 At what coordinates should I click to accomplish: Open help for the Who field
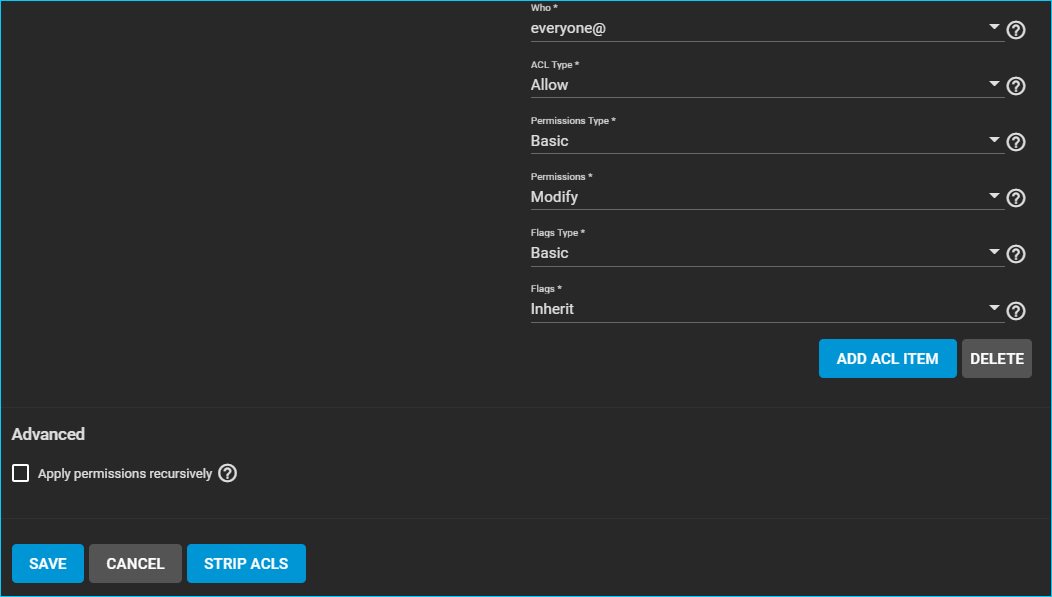1016,30
